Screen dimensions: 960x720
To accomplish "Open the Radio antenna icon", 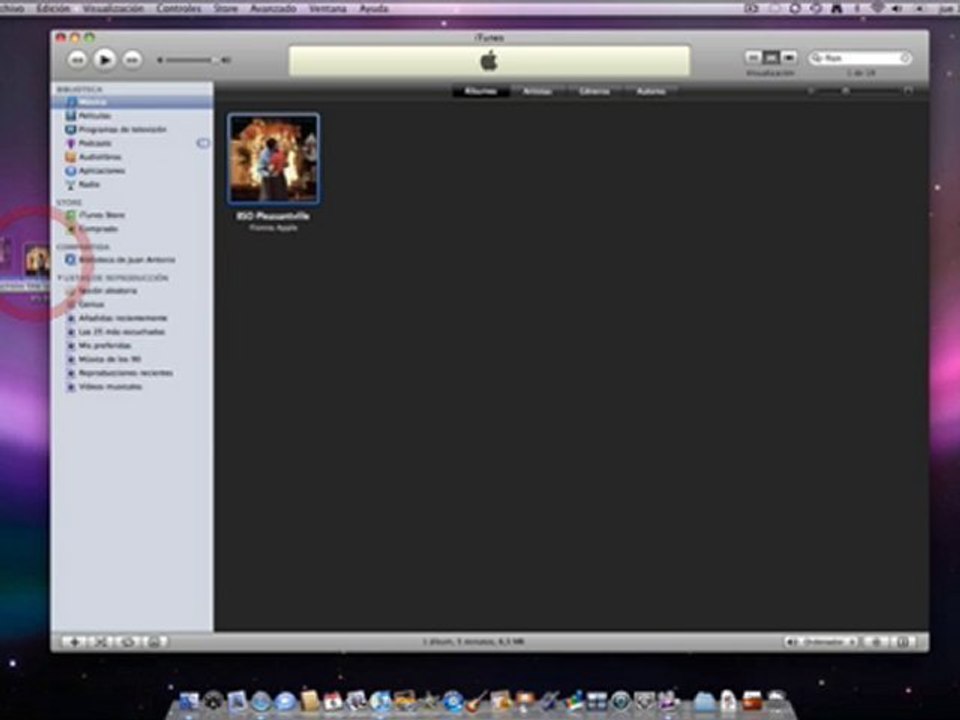I will pyautogui.click(x=71, y=184).
